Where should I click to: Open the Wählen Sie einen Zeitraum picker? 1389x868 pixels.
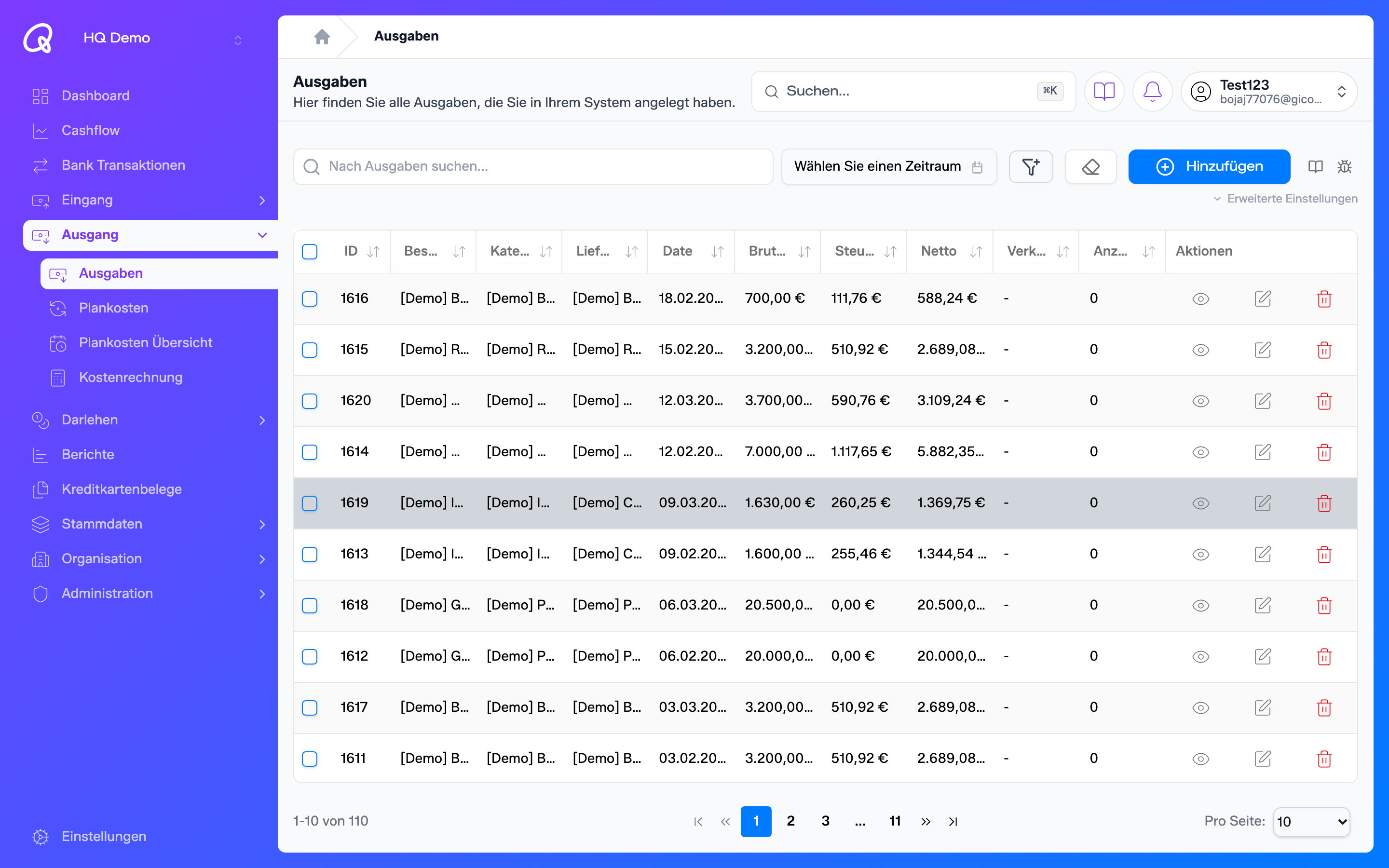(x=888, y=167)
